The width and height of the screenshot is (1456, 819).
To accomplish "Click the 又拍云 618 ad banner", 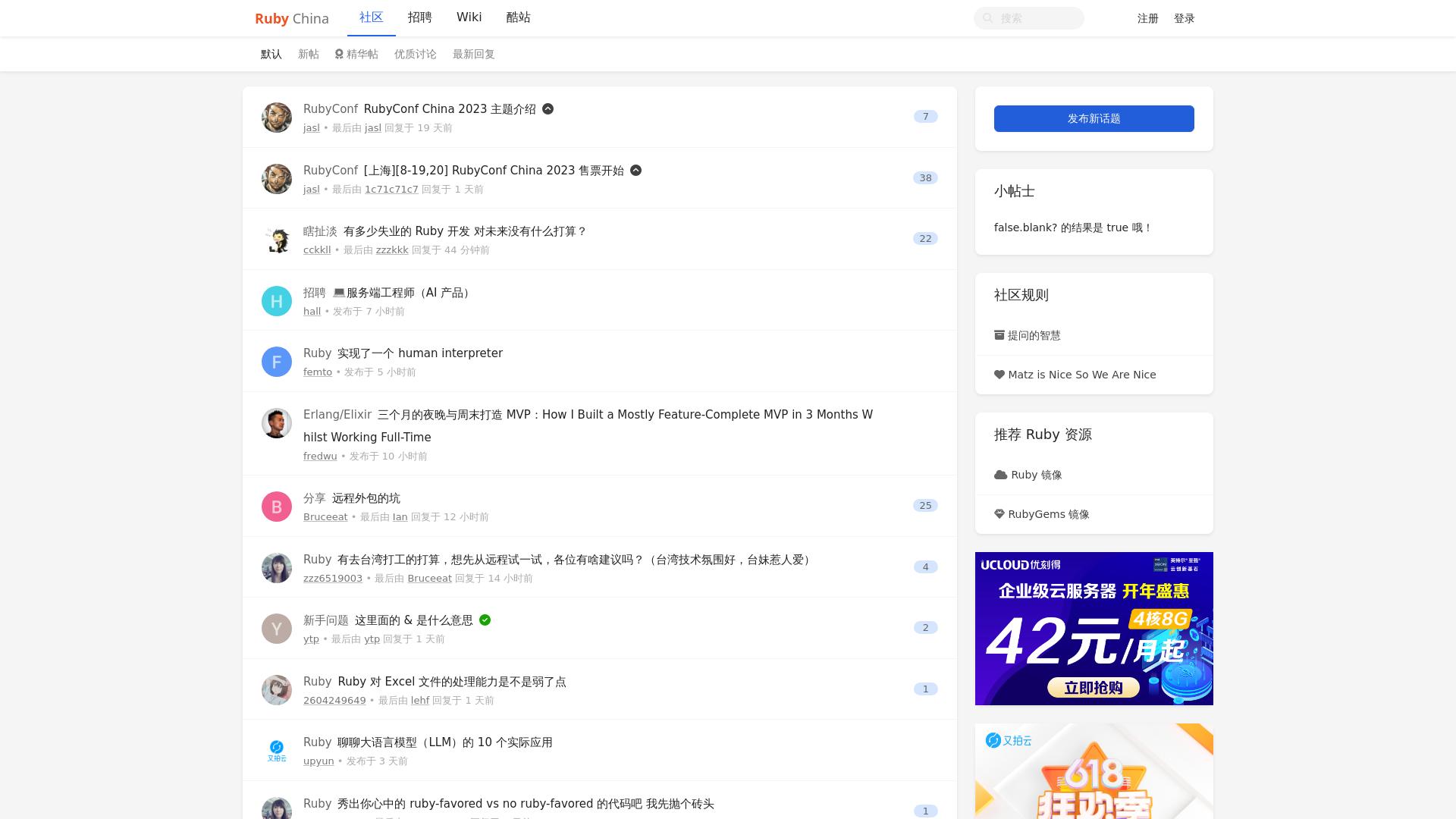I will (x=1094, y=771).
